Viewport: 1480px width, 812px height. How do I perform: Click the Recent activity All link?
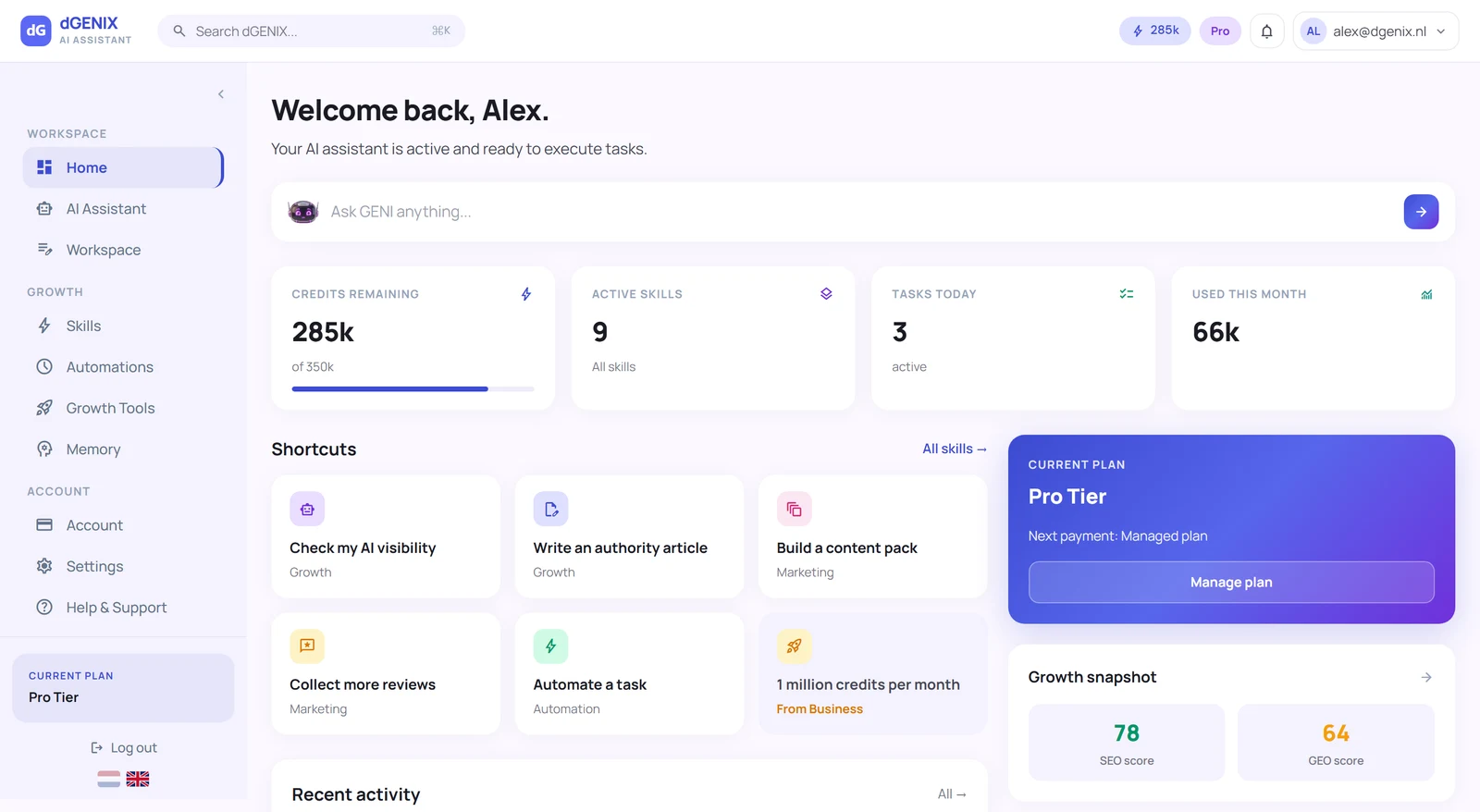click(x=952, y=794)
